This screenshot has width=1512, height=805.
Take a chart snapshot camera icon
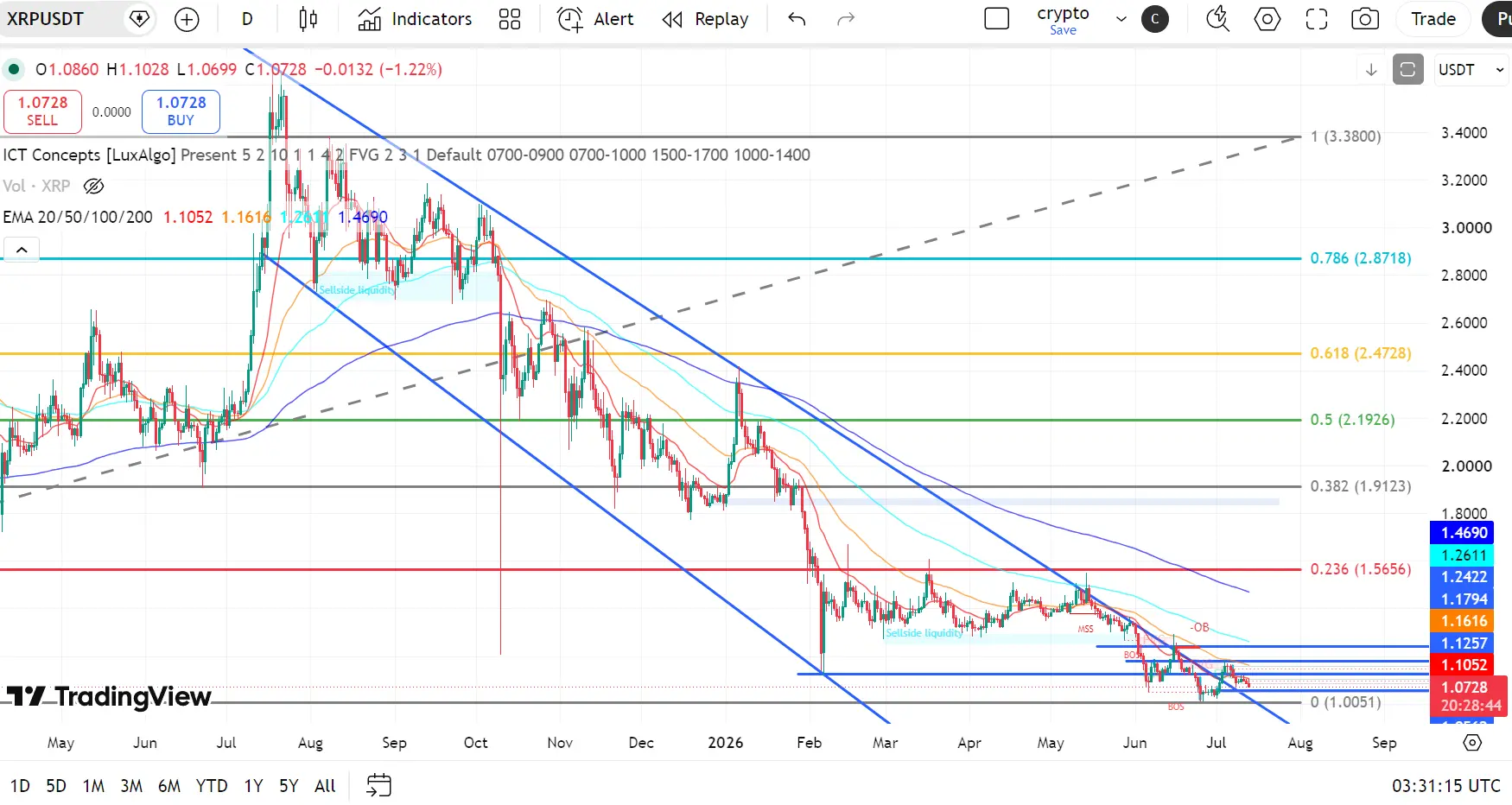tap(1365, 19)
